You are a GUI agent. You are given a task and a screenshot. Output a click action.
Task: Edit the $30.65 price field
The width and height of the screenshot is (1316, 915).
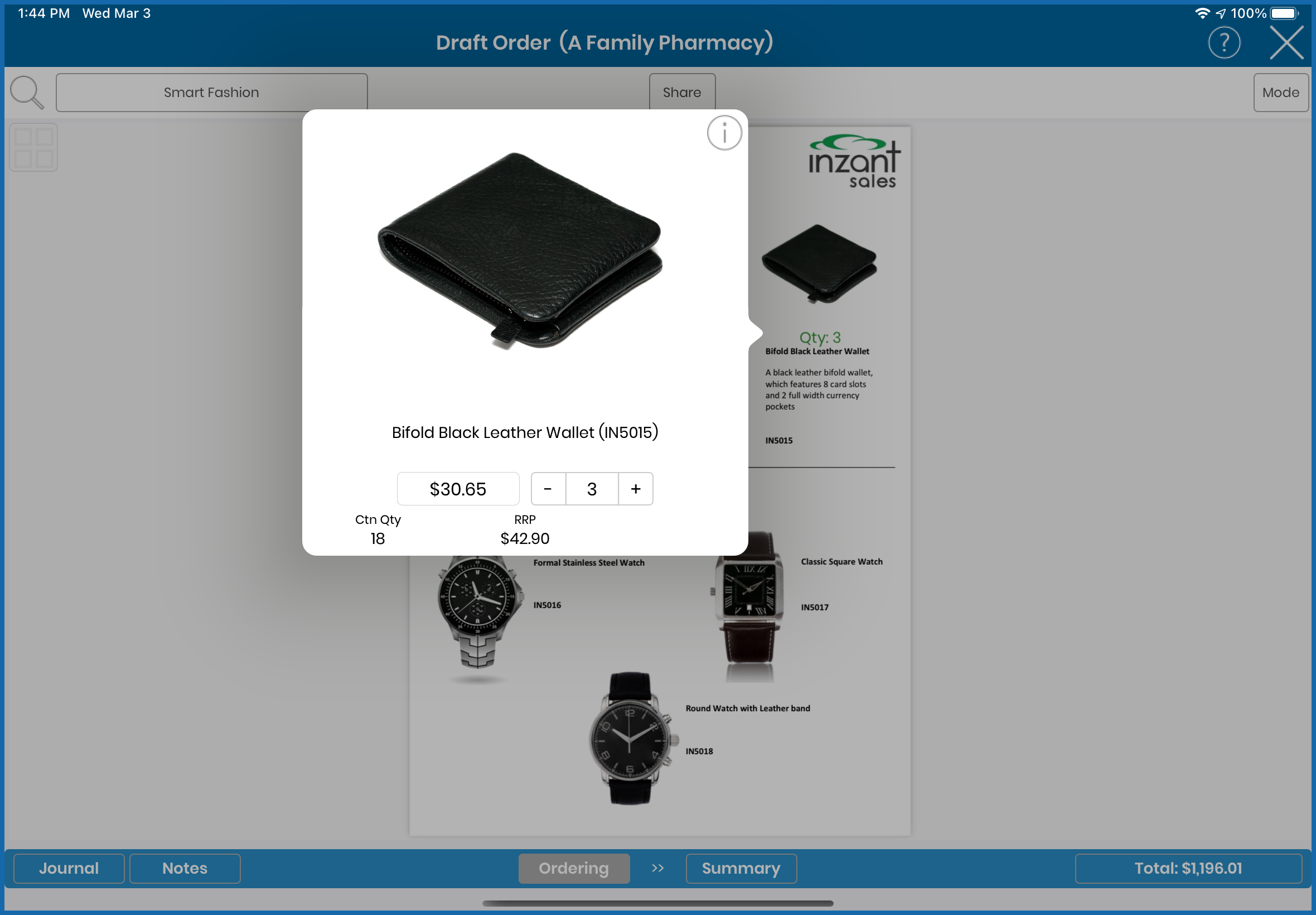point(458,489)
